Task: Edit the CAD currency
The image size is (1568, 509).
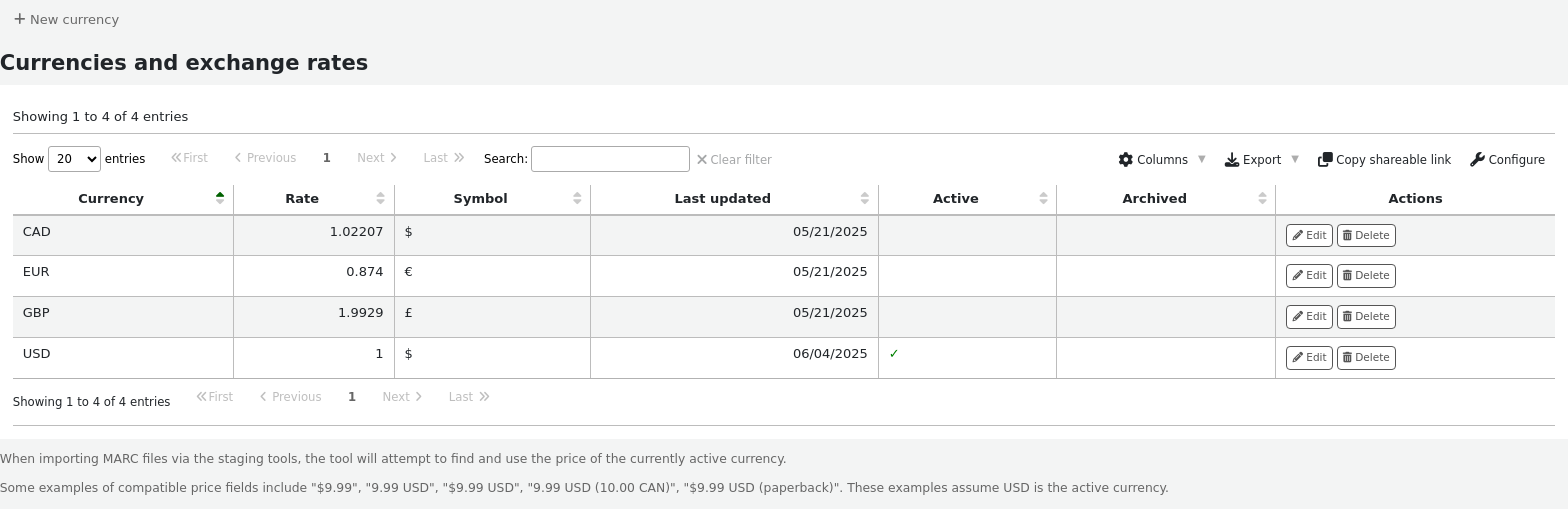Action: click(1308, 235)
